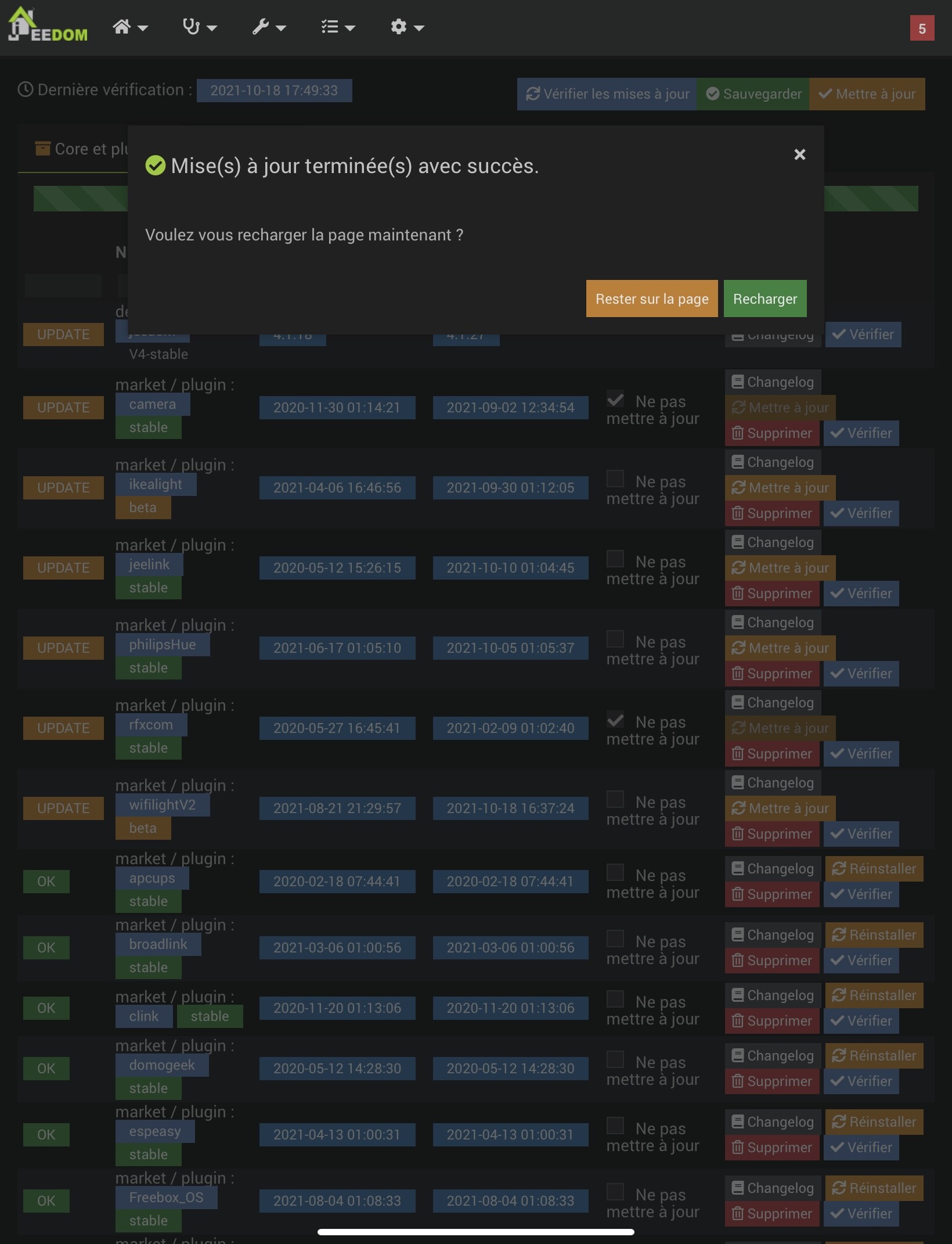
Task: Update philipsHue with Mettre à jour
Action: [780, 648]
